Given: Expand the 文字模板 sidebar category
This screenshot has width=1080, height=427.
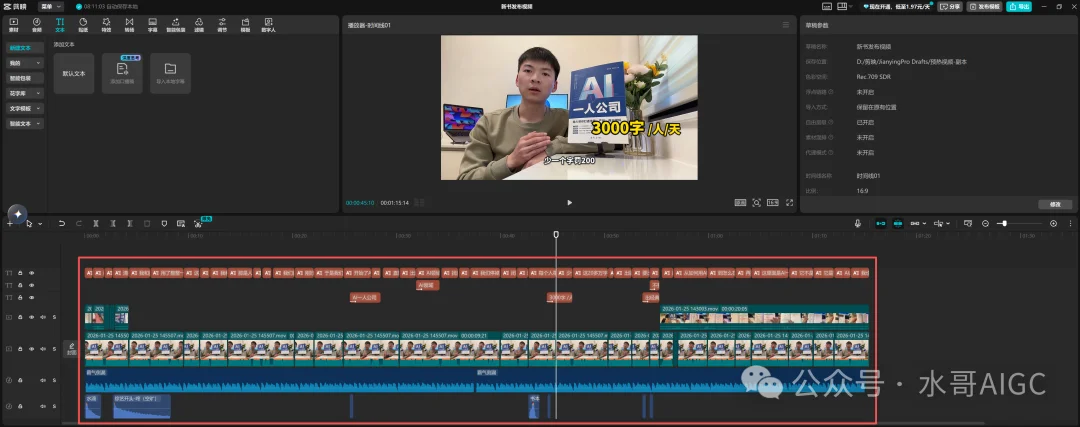Looking at the screenshot, I should (x=25, y=108).
